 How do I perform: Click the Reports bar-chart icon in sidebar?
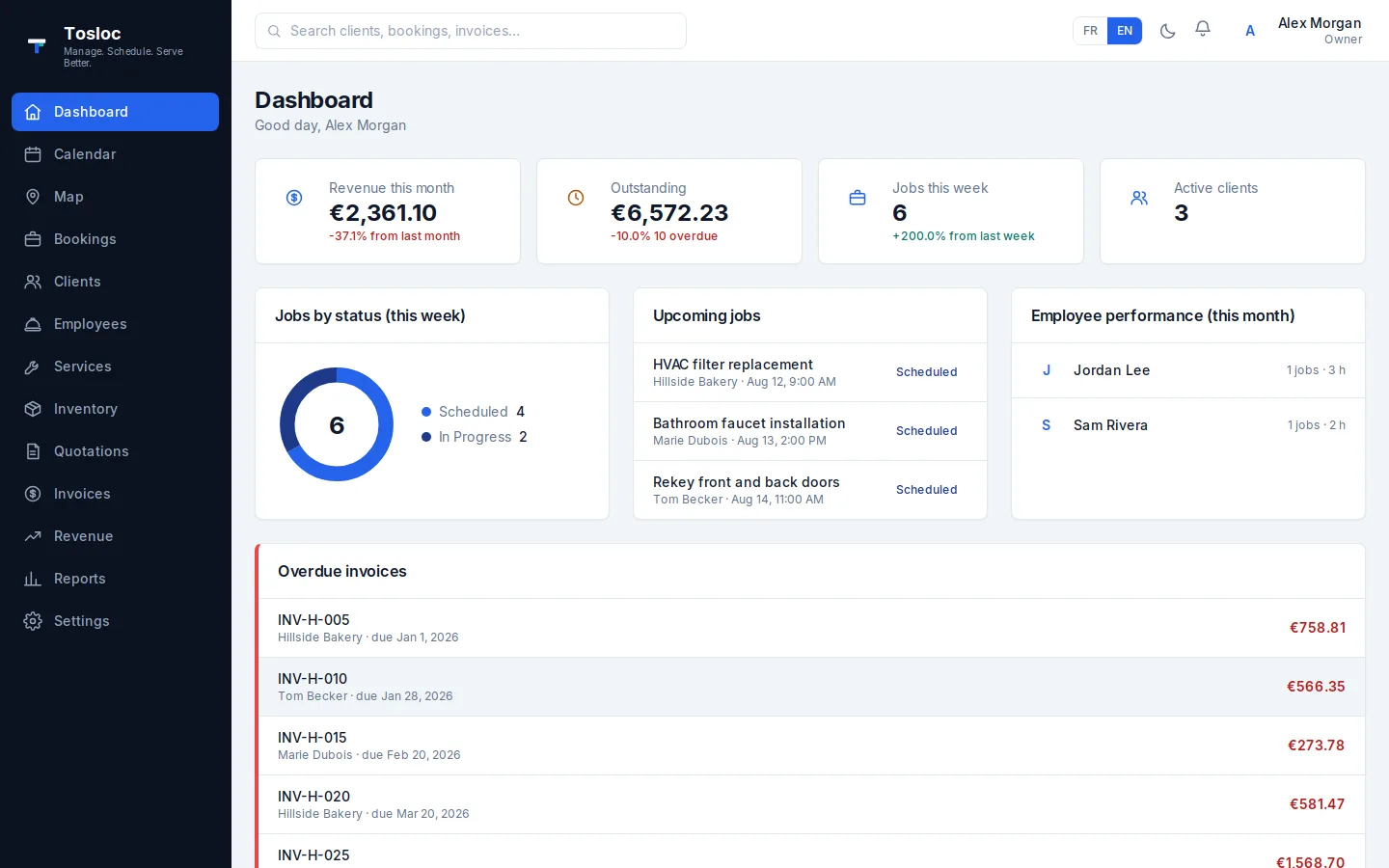(x=33, y=579)
